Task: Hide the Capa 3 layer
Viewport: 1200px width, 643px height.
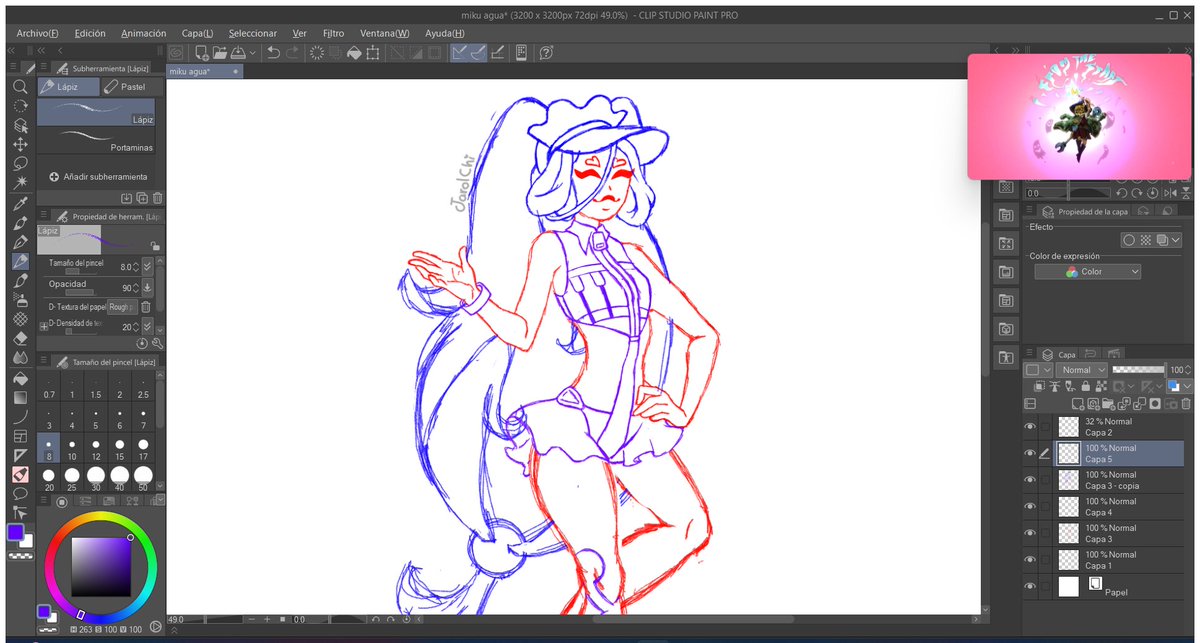Action: click(x=1030, y=533)
